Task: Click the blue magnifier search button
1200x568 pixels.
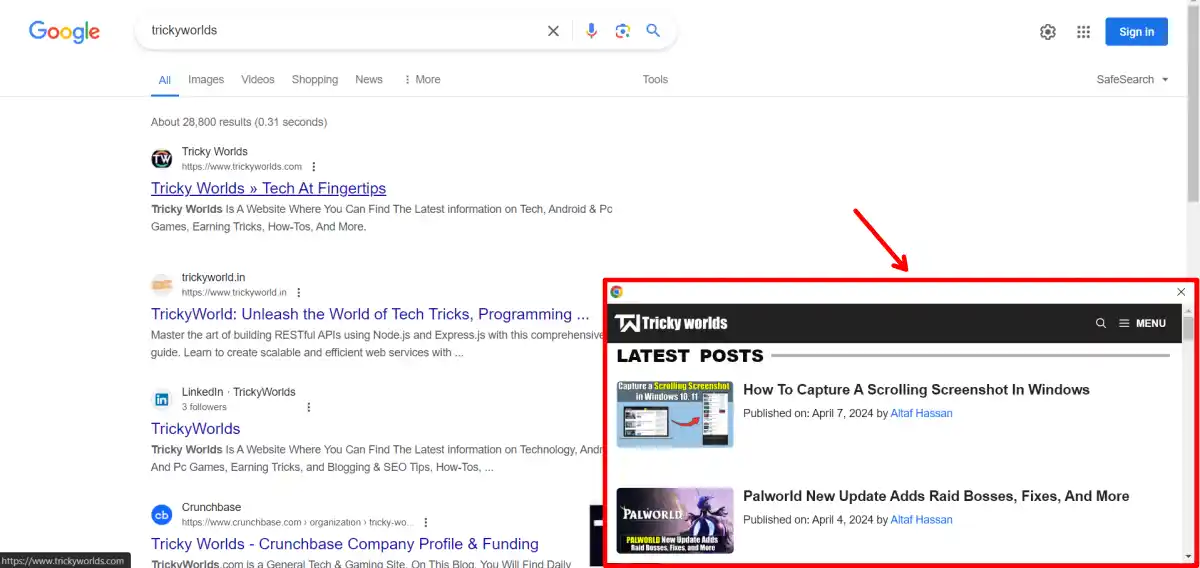Action: coord(653,31)
